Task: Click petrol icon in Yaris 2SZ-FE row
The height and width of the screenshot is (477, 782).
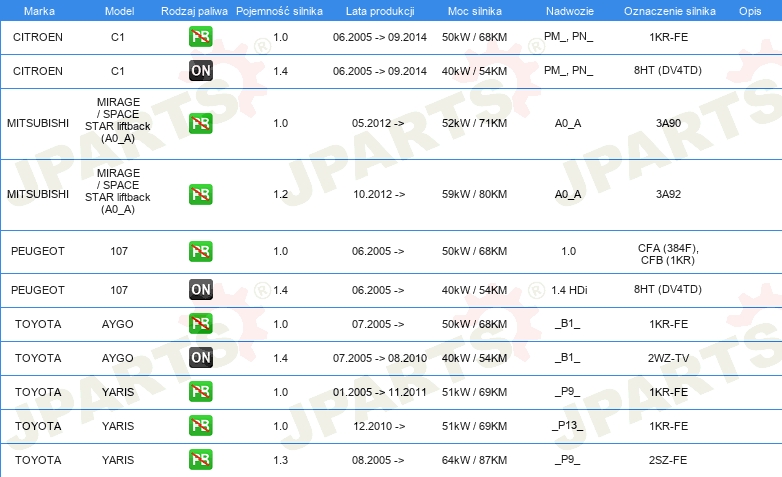Action: click(200, 460)
